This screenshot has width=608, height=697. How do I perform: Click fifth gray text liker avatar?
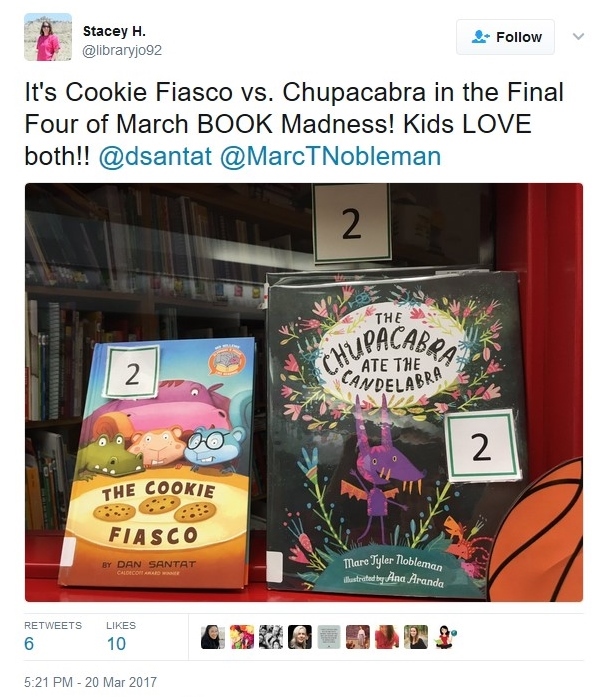pos(329,637)
